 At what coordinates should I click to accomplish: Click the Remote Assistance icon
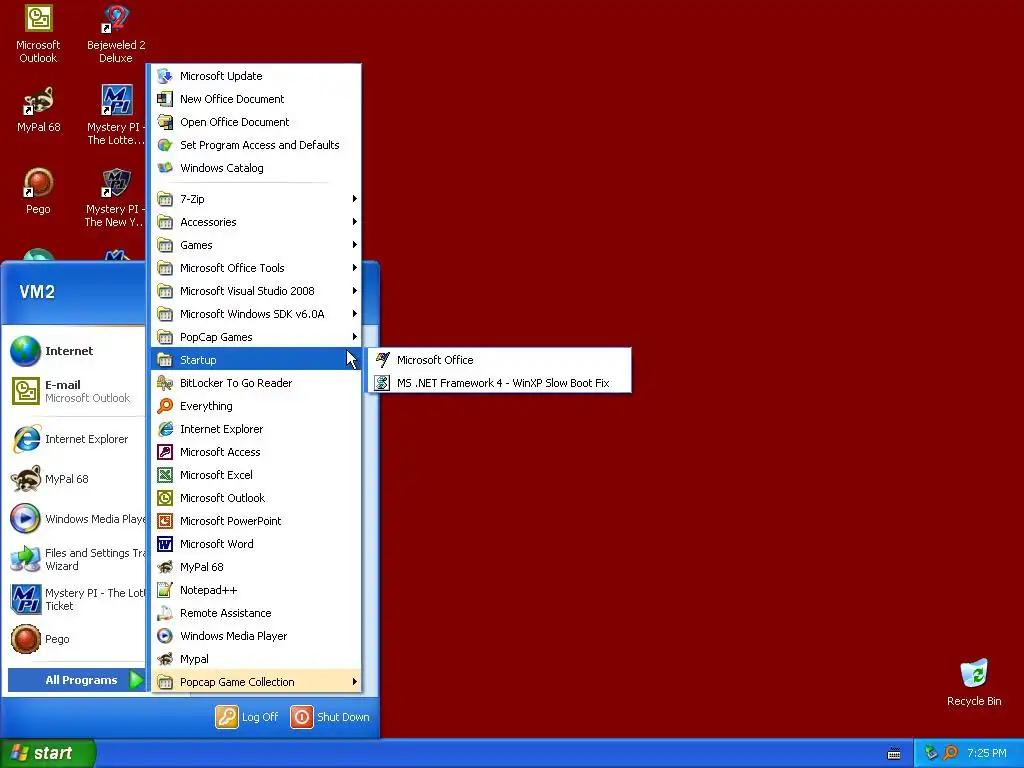165,613
